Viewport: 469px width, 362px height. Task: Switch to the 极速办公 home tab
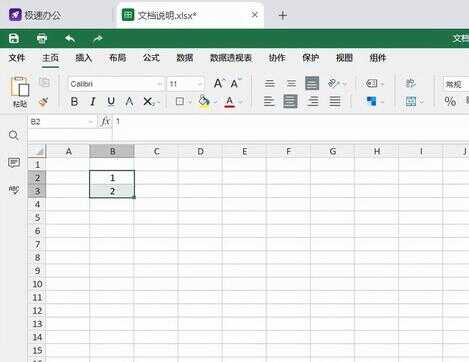pyautogui.click(x=35, y=15)
